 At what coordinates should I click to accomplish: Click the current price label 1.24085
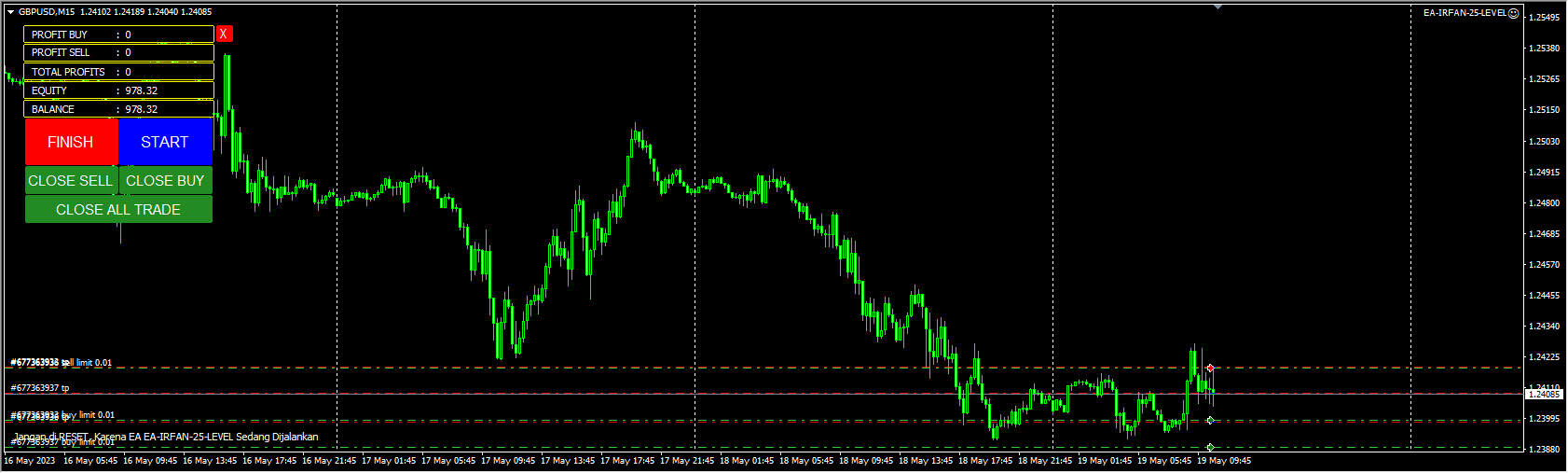point(1543,395)
